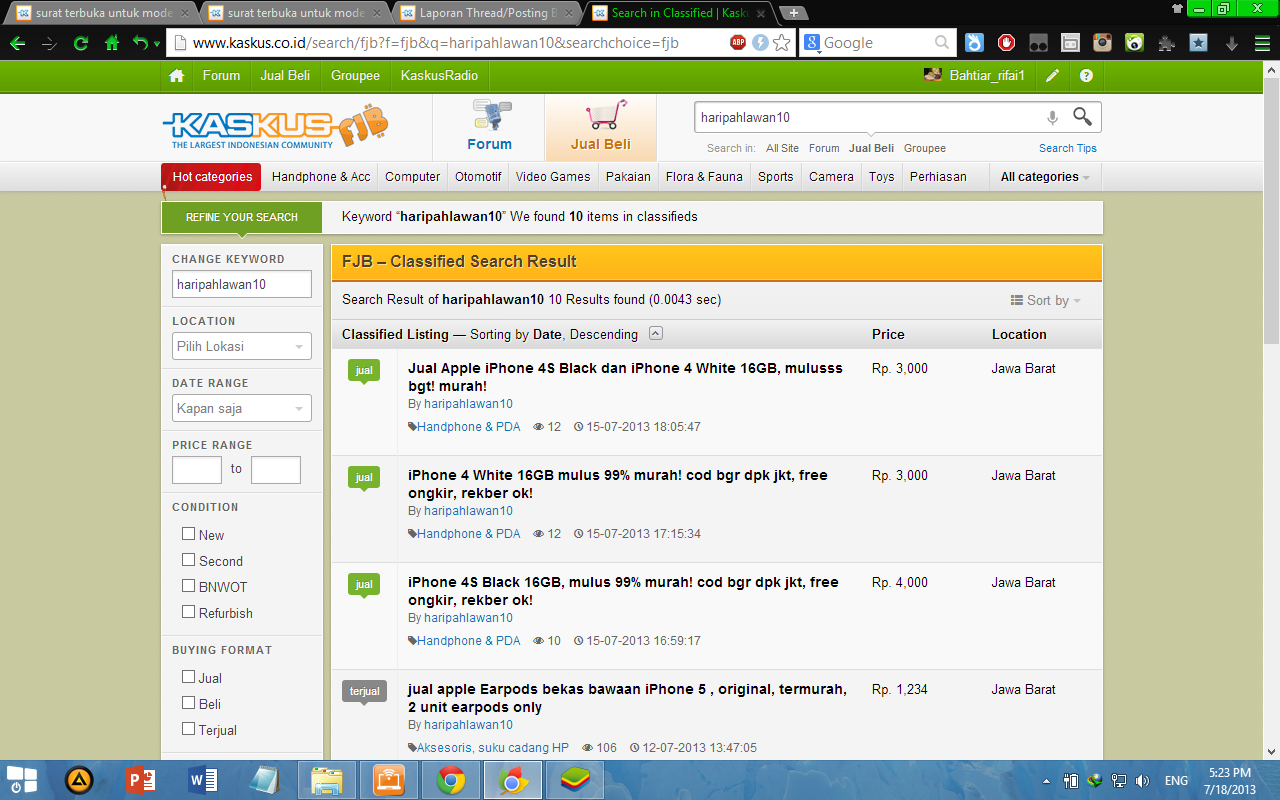
Task: Tick the Second condition checkbox
Action: pos(188,560)
